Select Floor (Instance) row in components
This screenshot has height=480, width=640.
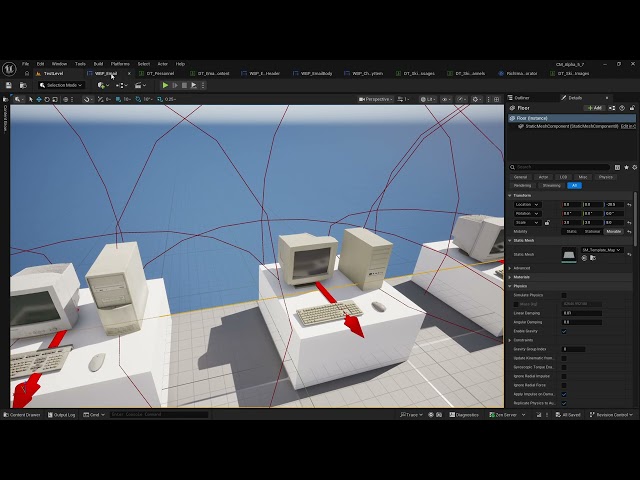click(x=571, y=118)
